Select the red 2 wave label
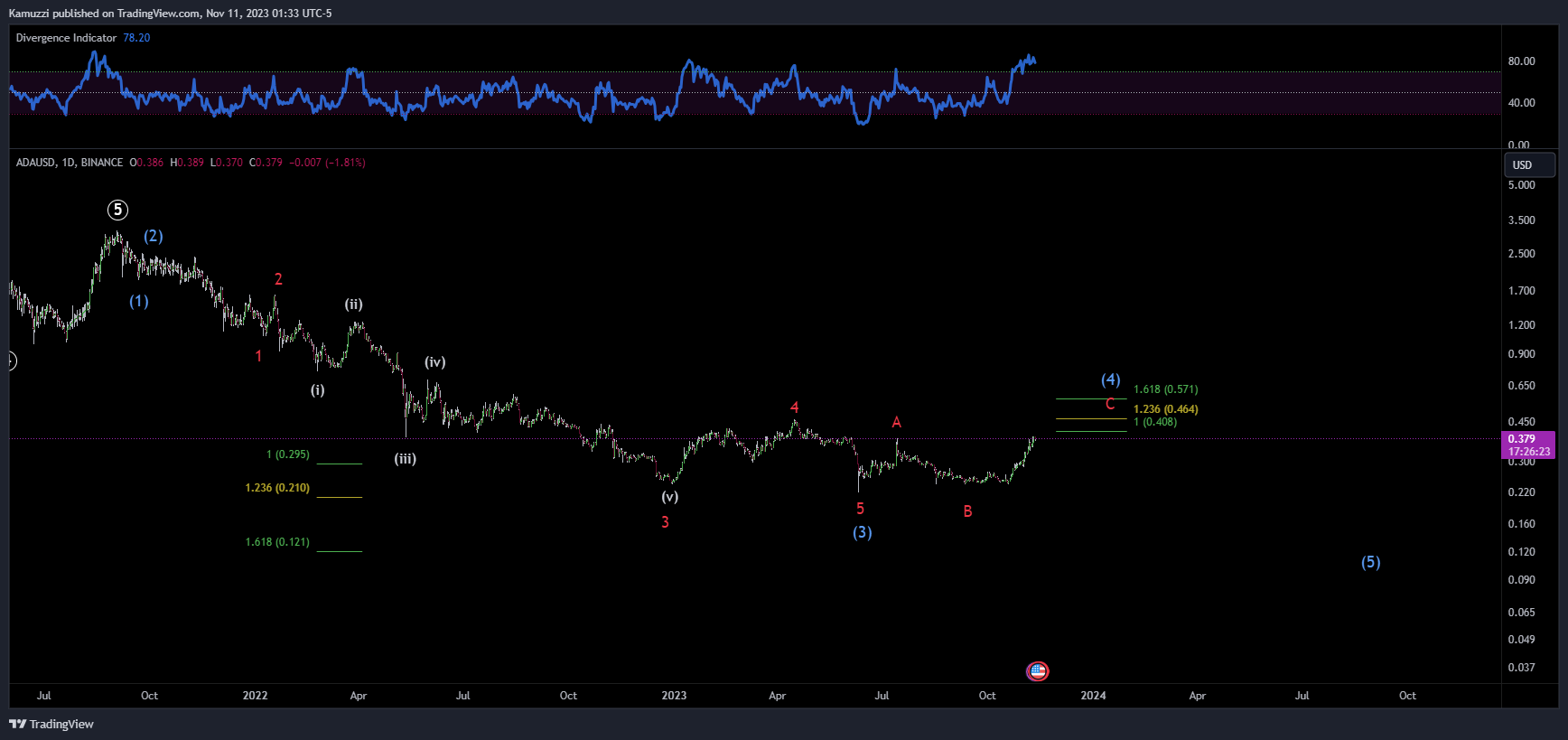 click(278, 279)
